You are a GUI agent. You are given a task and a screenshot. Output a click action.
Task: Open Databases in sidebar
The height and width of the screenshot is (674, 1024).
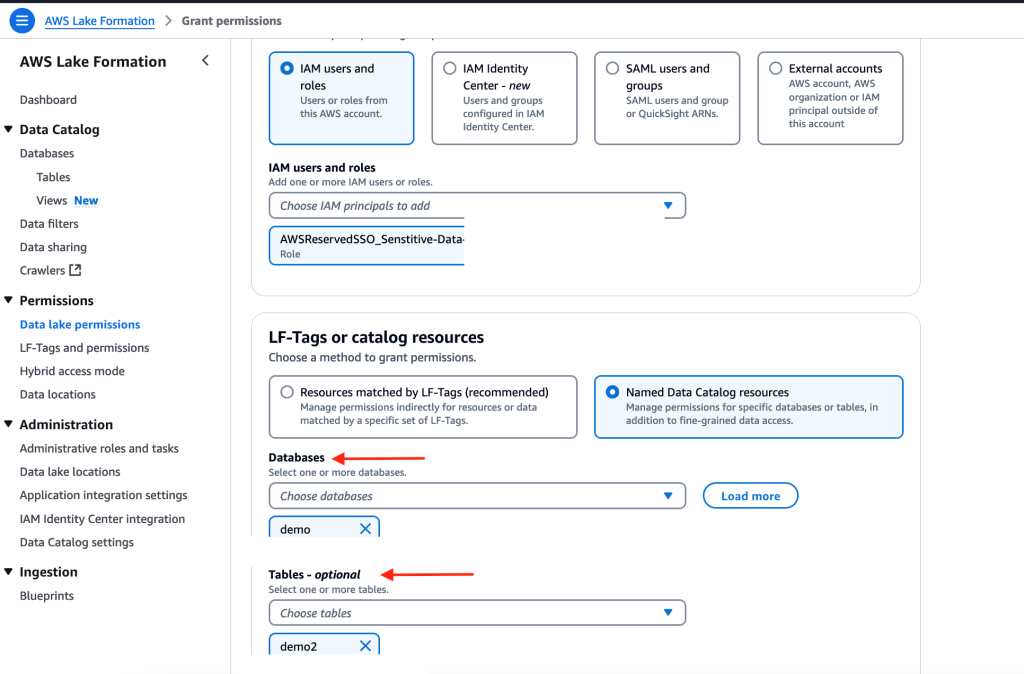click(x=47, y=153)
